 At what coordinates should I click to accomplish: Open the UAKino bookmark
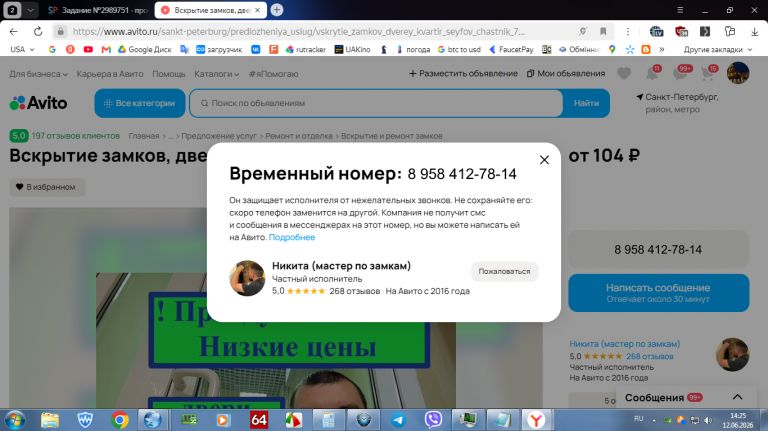pyautogui.click(x=352, y=49)
